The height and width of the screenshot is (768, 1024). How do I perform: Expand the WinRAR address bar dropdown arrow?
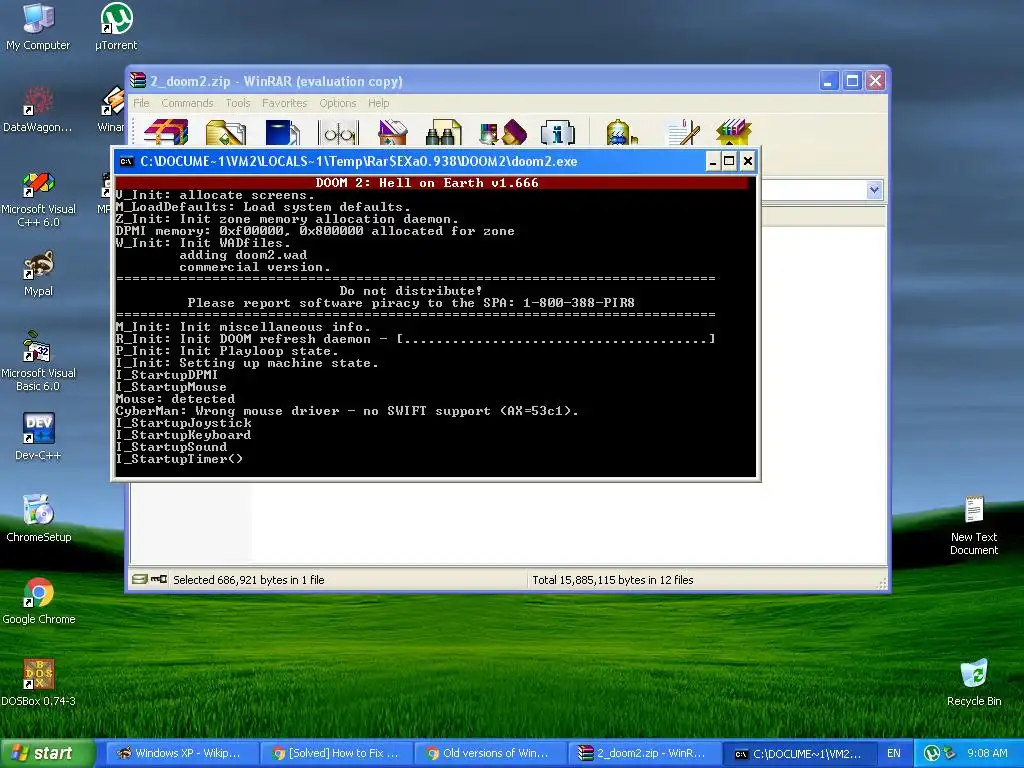(874, 190)
